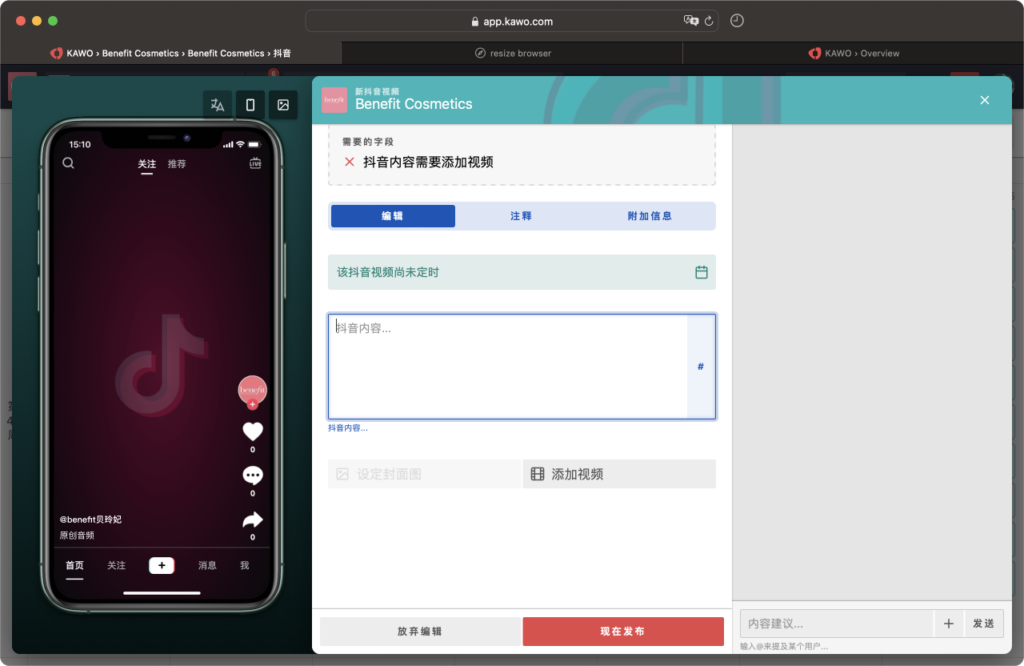Open the image preview icon above phone
This screenshot has width=1024, height=666.
283,105
